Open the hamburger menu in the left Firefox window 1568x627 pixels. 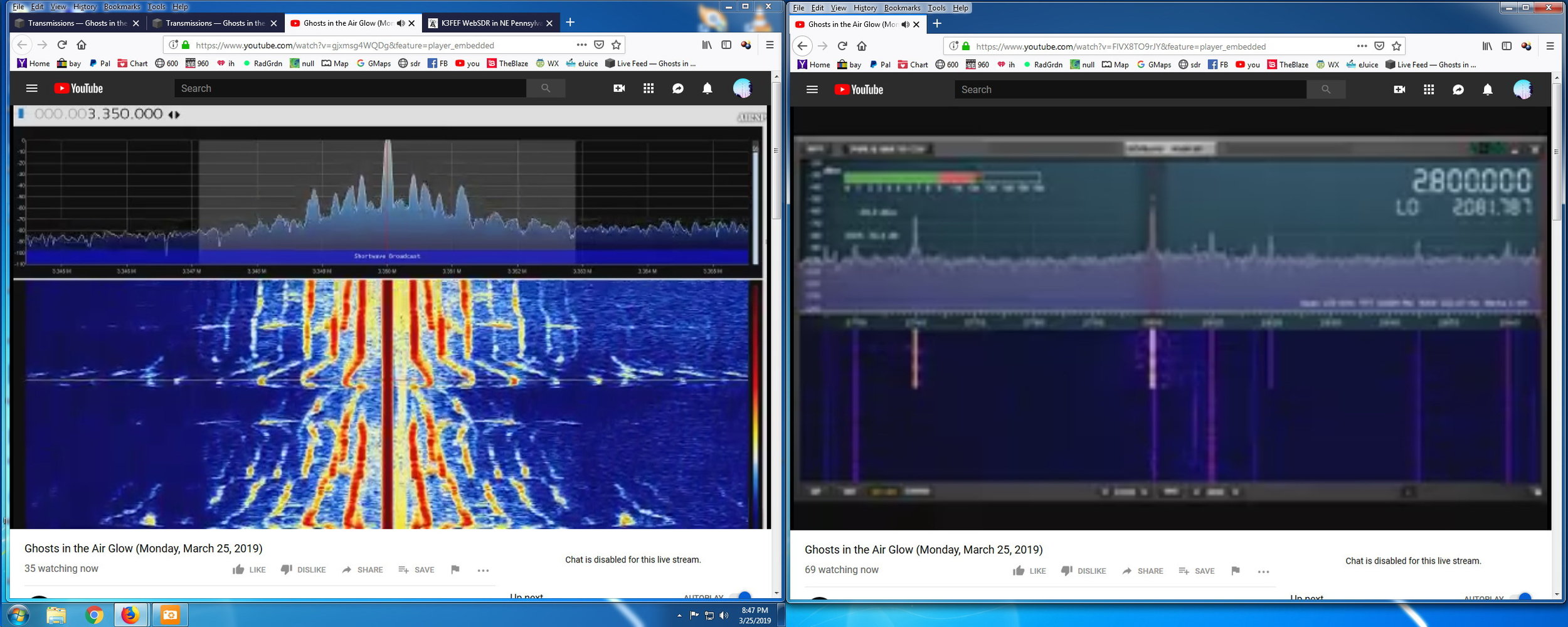click(770, 45)
